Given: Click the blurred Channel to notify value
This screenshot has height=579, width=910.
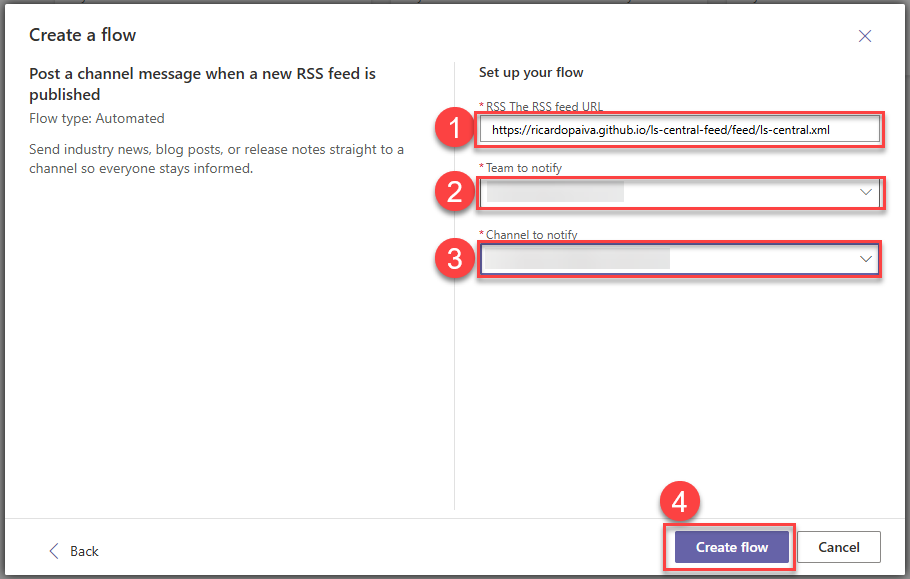Looking at the screenshot, I should (x=576, y=259).
